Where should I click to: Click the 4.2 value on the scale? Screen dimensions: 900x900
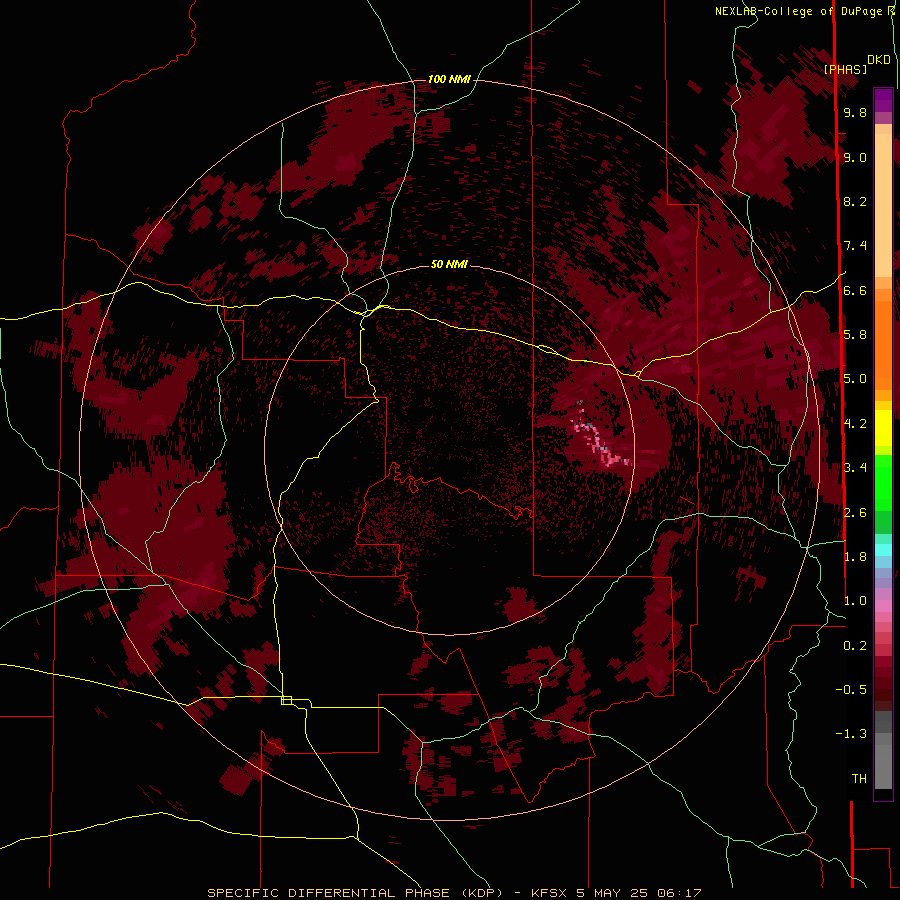point(855,424)
